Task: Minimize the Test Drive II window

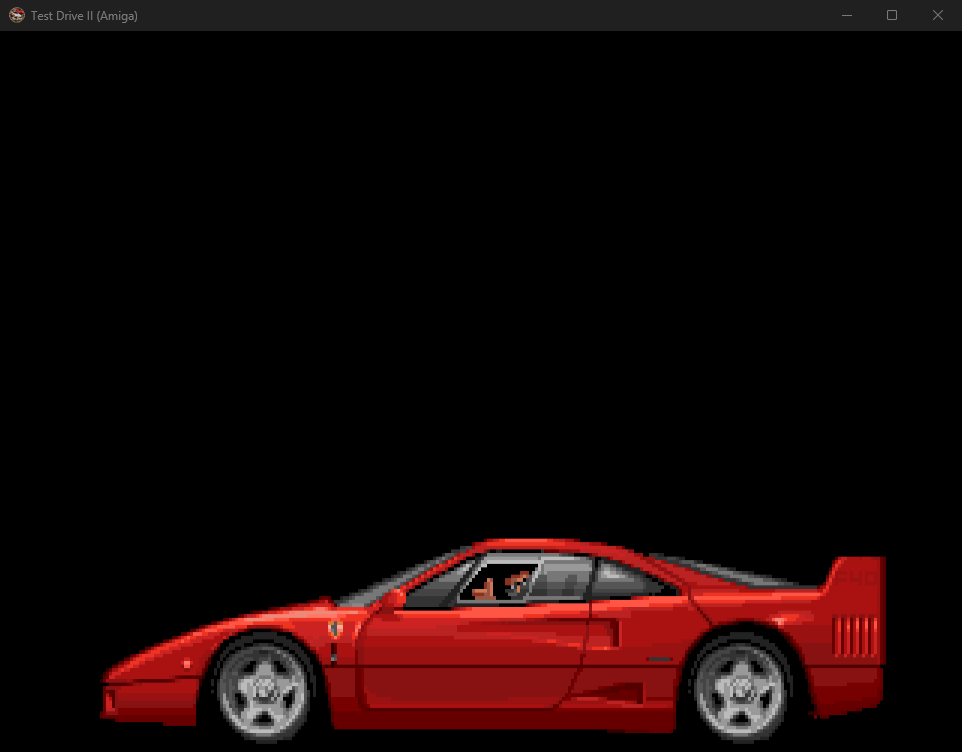Action: coord(847,15)
